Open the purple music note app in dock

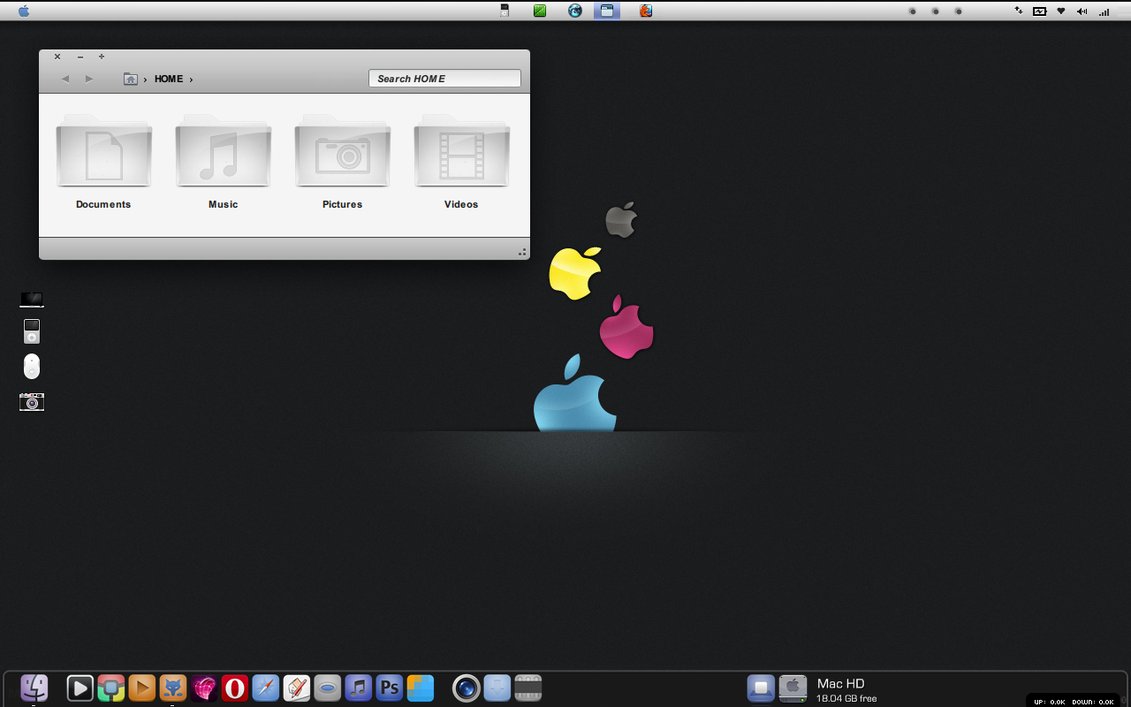coord(358,688)
